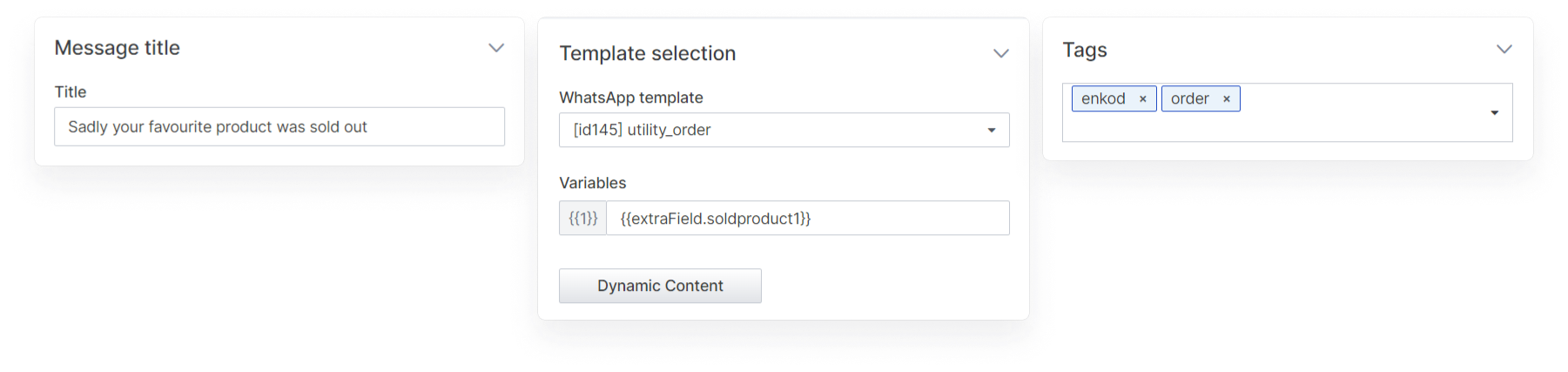Open the WhatsApp template dropdown arrow

click(x=991, y=130)
